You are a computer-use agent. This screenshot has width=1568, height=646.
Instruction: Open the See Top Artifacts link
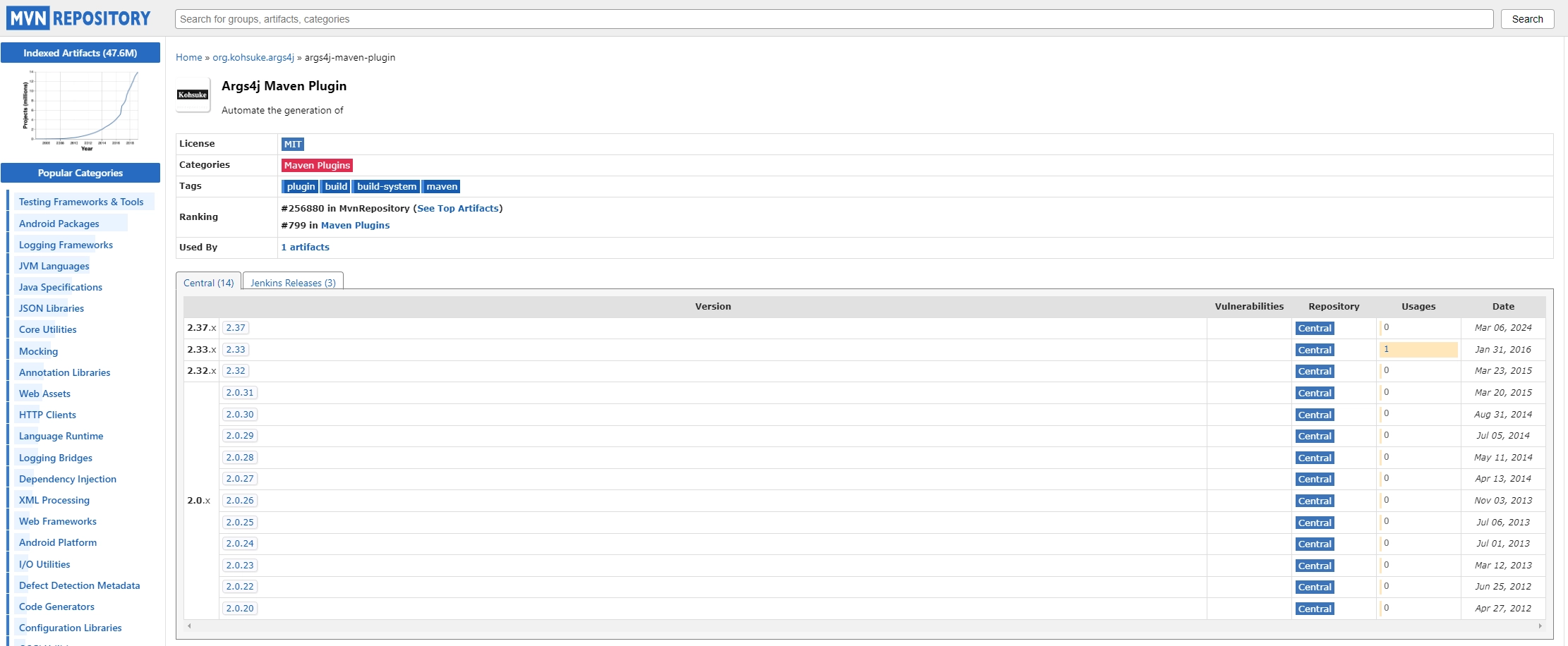(x=458, y=208)
